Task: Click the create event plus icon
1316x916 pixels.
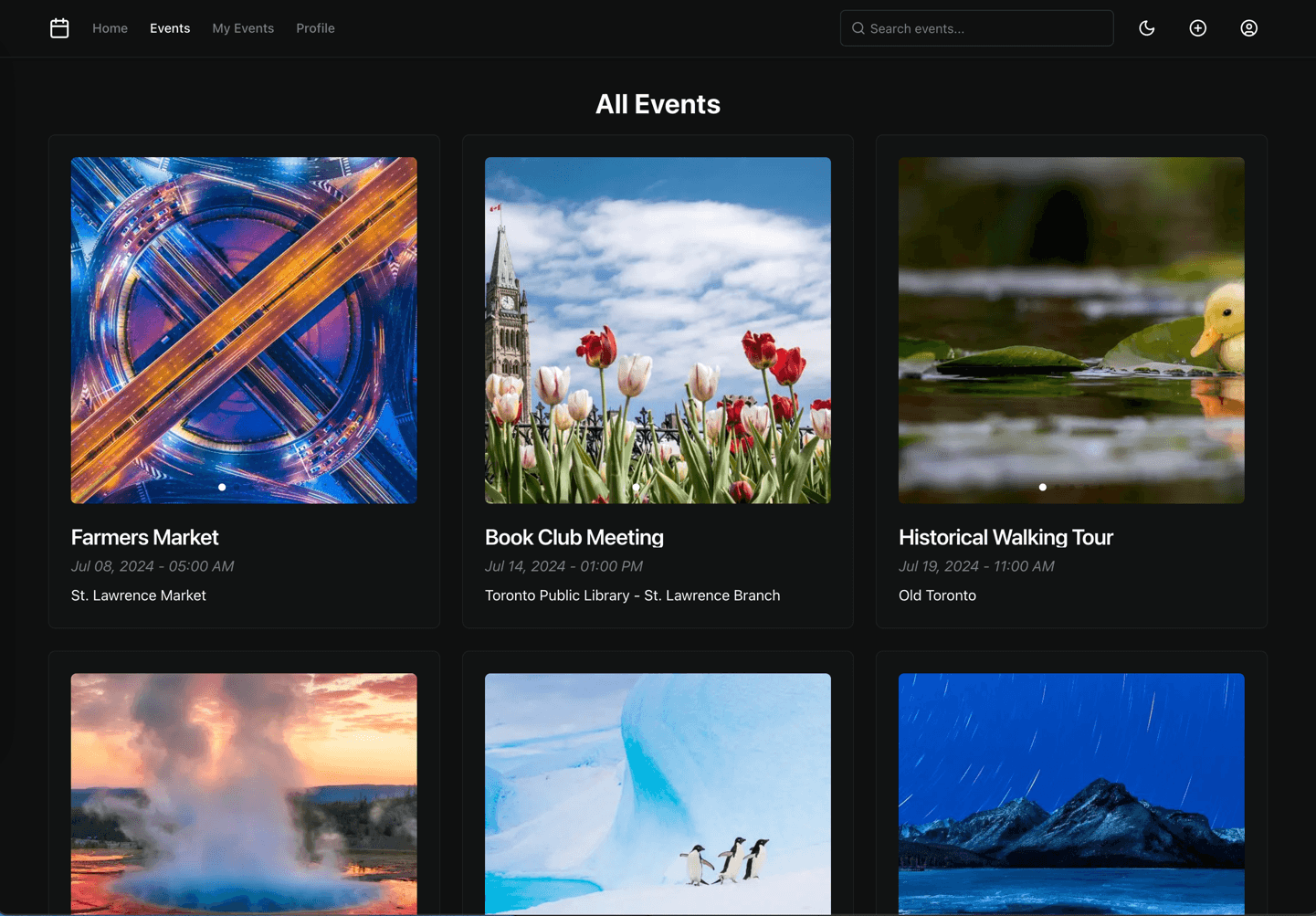Action: 1198,28
